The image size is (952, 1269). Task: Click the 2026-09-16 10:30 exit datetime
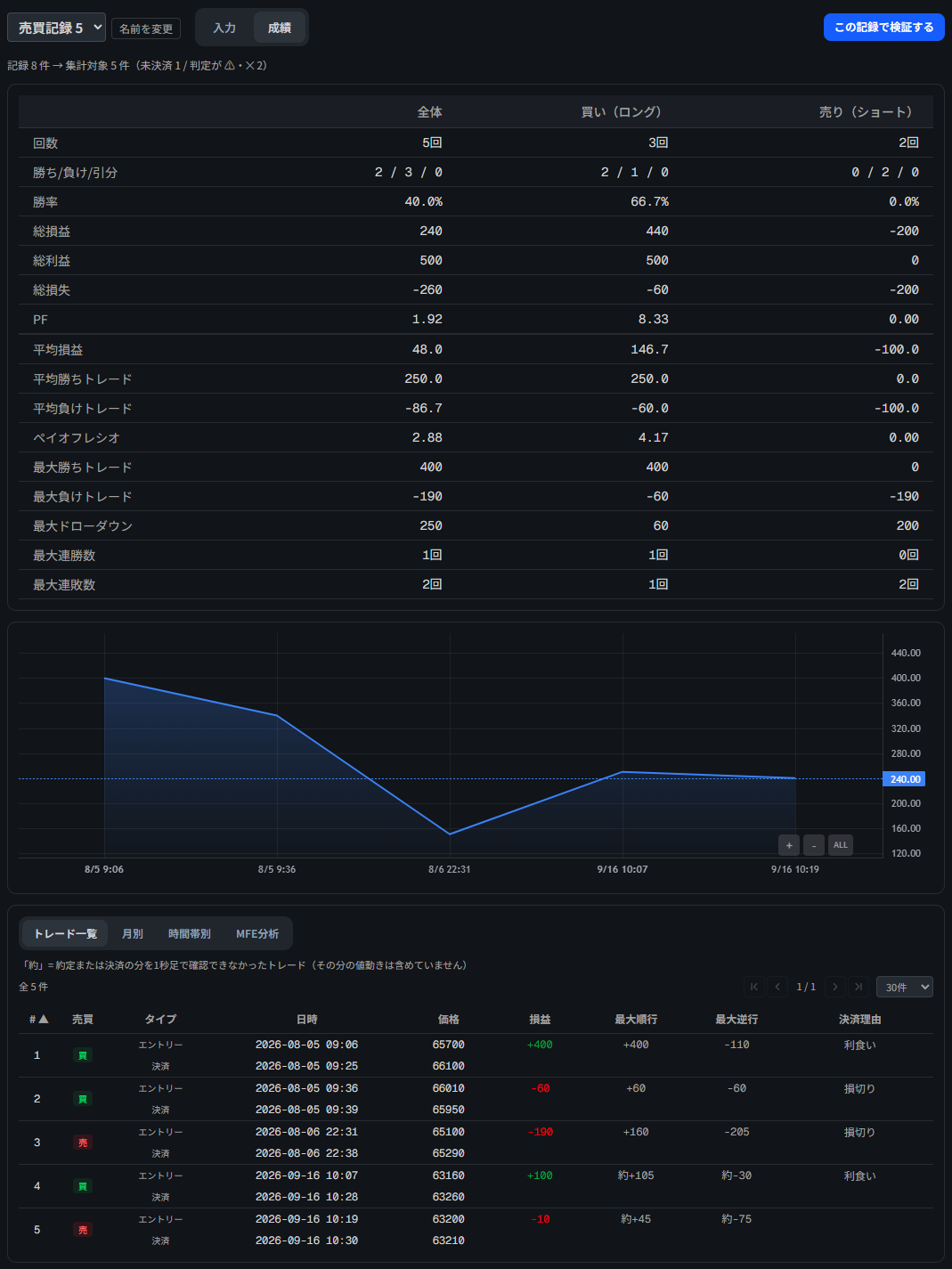pyautogui.click(x=306, y=1241)
